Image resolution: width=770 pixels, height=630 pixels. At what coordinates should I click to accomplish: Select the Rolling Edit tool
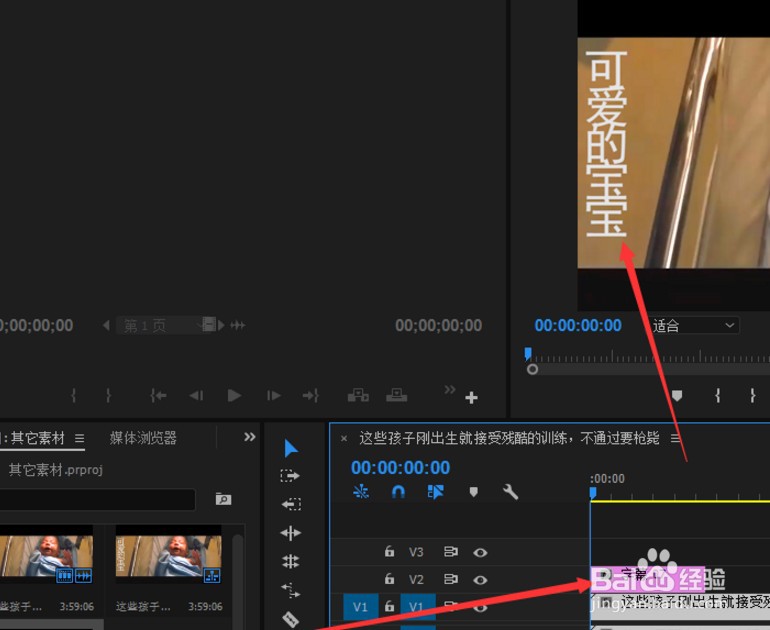[x=291, y=561]
